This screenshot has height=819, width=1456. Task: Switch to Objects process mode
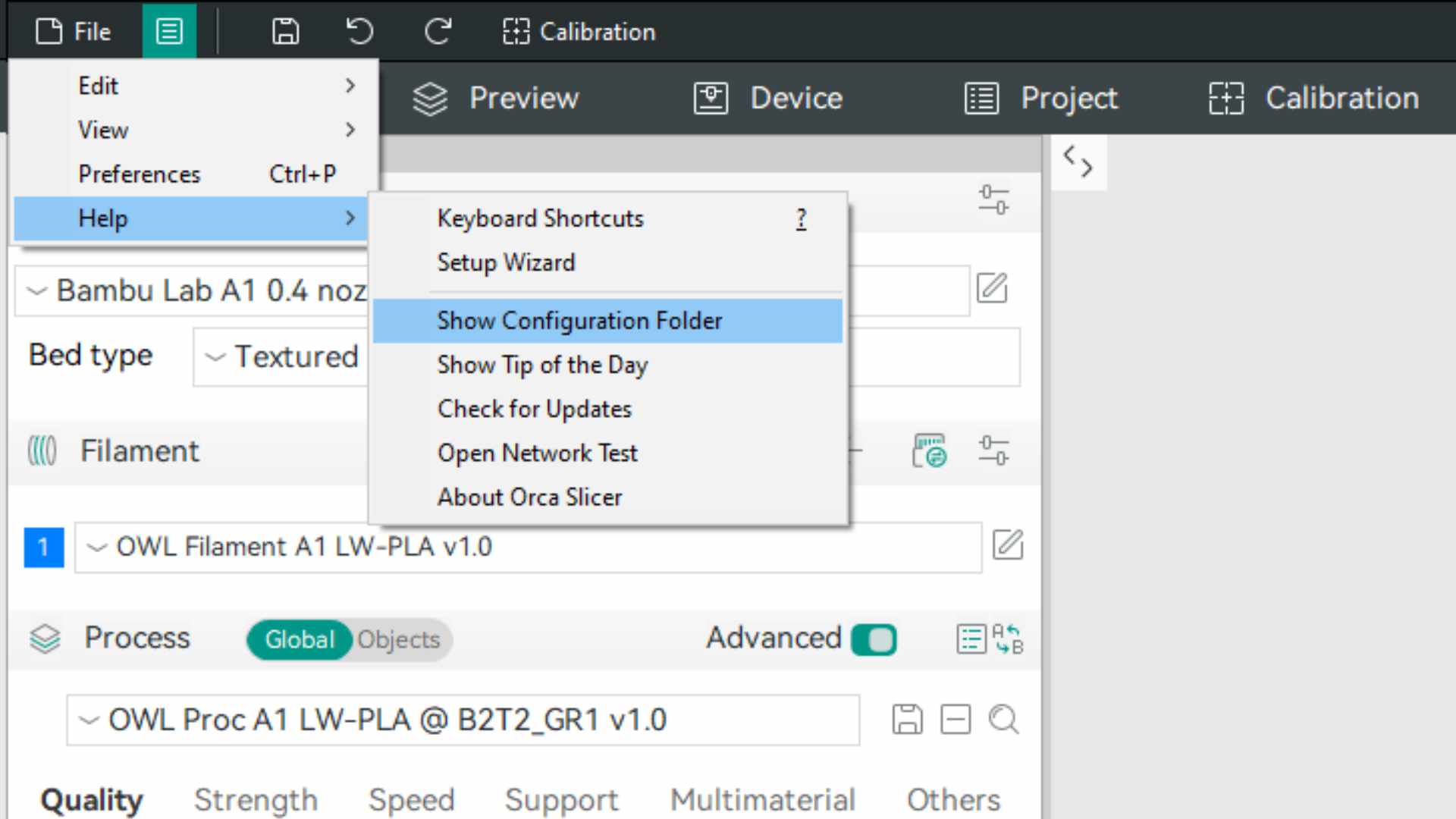399,640
